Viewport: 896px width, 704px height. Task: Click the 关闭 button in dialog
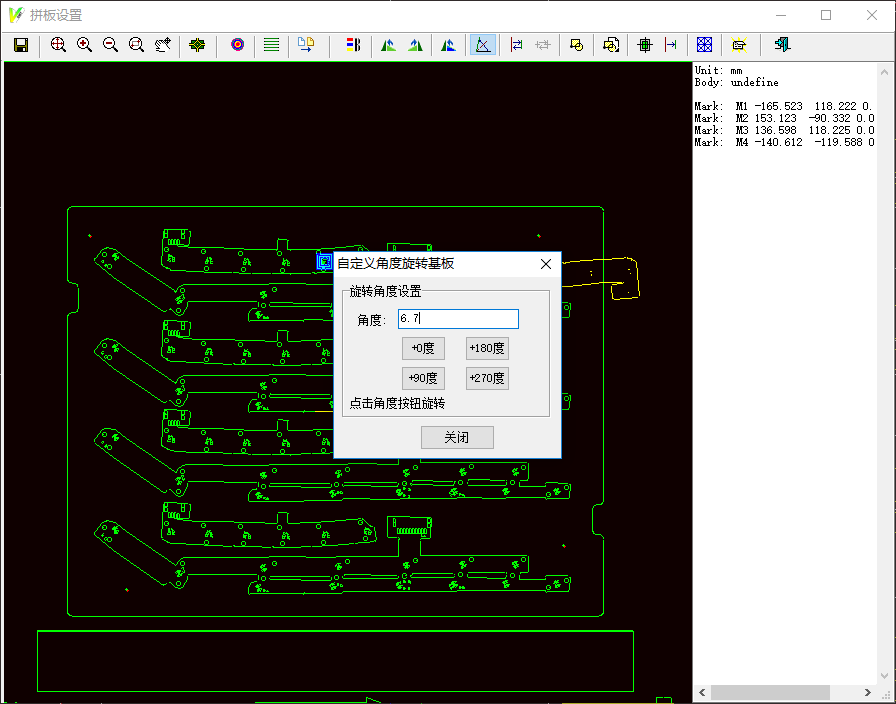[x=457, y=438]
